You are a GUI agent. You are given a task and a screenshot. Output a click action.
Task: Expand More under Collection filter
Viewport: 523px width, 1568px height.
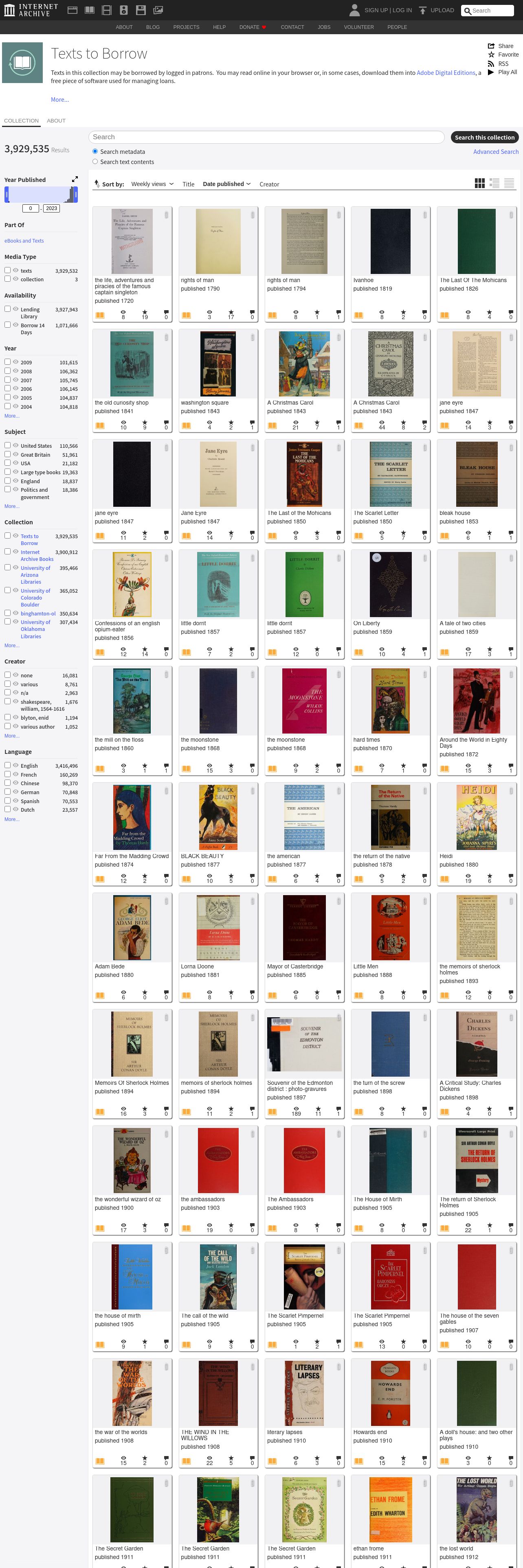tap(11, 645)
